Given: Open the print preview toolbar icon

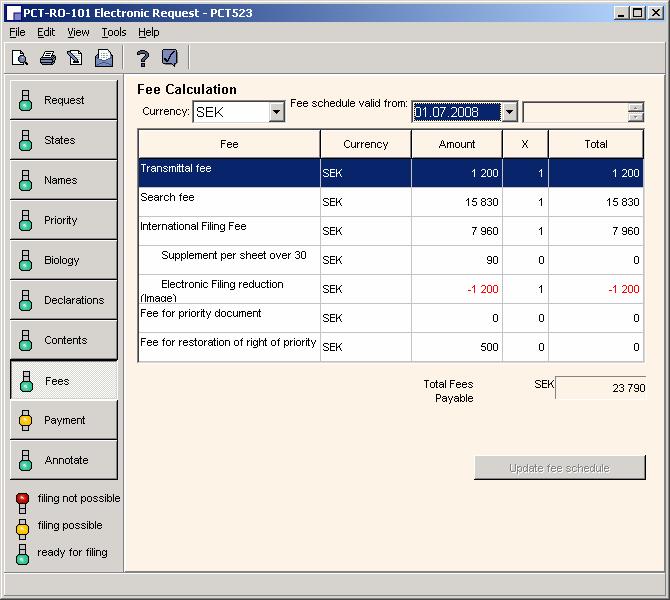Looking at the screenshot, I should tap(20, 58).
